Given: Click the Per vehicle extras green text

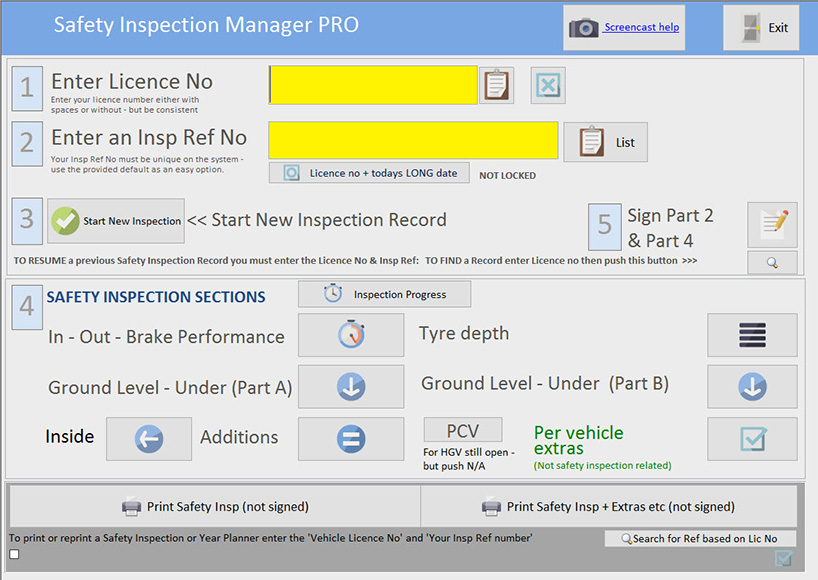Looking at the screenshot, I should pos(579,440).
